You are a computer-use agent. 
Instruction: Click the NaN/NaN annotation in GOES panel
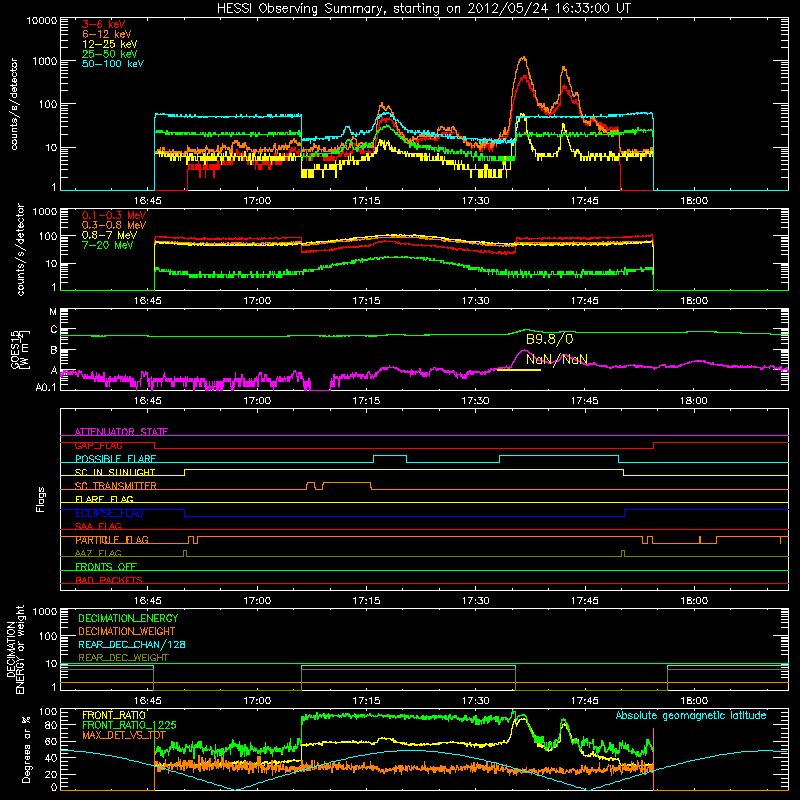click(557, 360)
